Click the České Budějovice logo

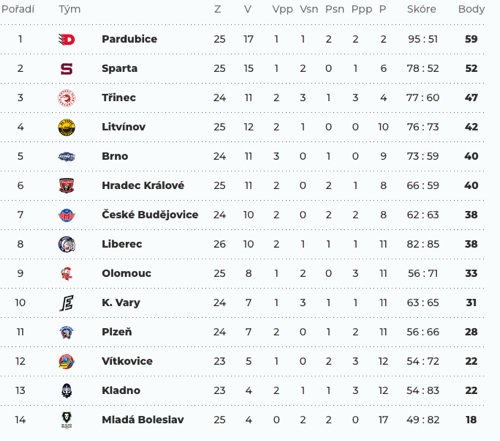[x=66, y=215]
